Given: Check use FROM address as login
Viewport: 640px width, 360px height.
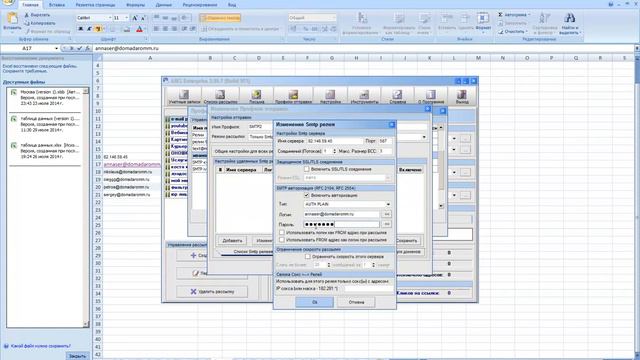Looking at the screenshot, I should pyautogui.click(x=282, y=240).
